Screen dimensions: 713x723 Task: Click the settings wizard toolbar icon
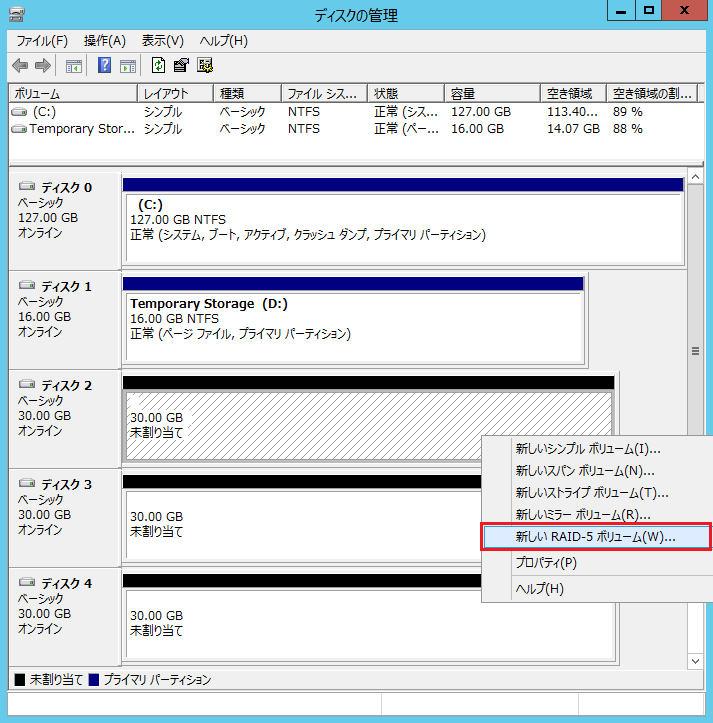coord(205,65)
